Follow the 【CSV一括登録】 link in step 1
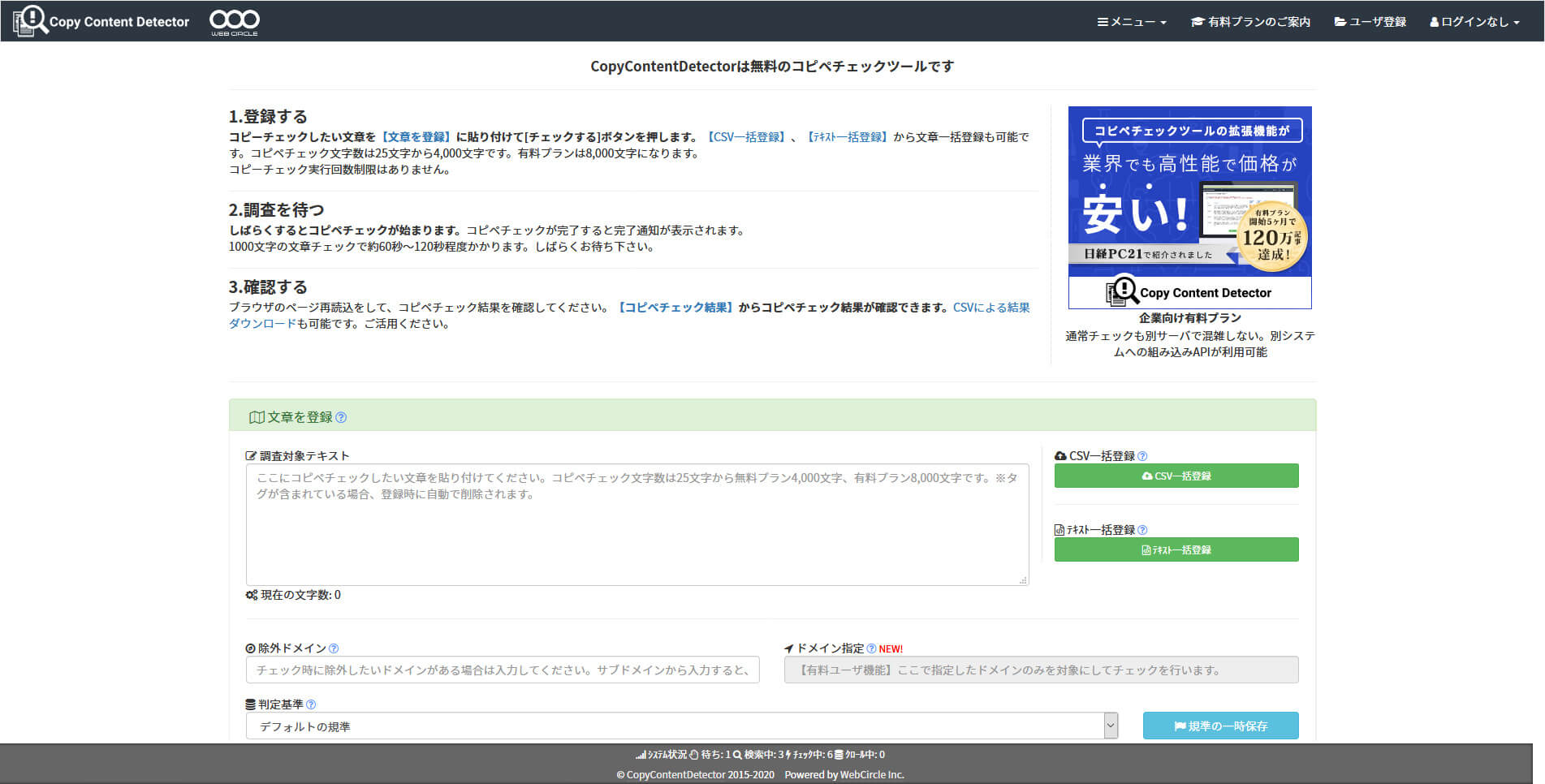 click(746, 137)
